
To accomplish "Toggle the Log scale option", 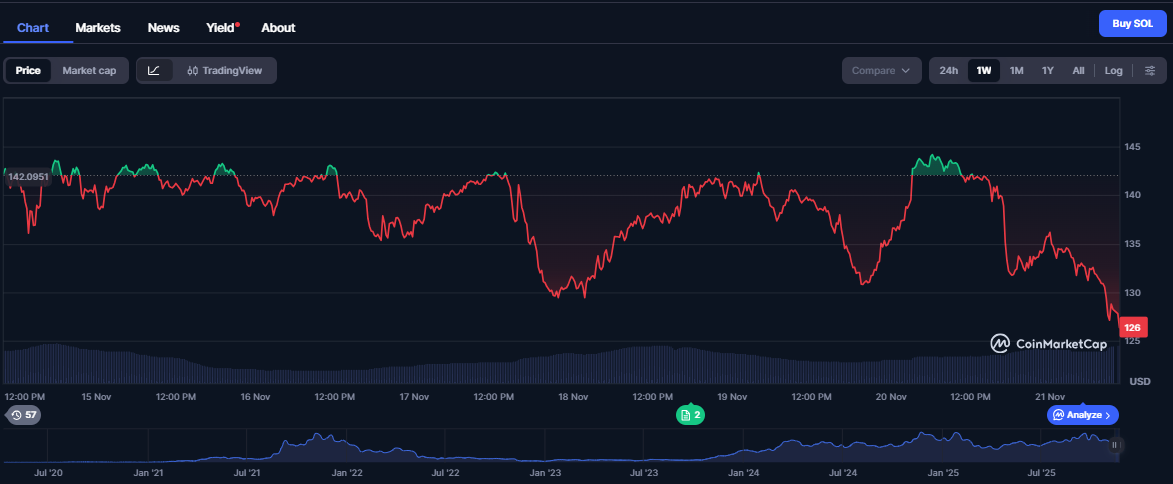I will [1113, 70].
